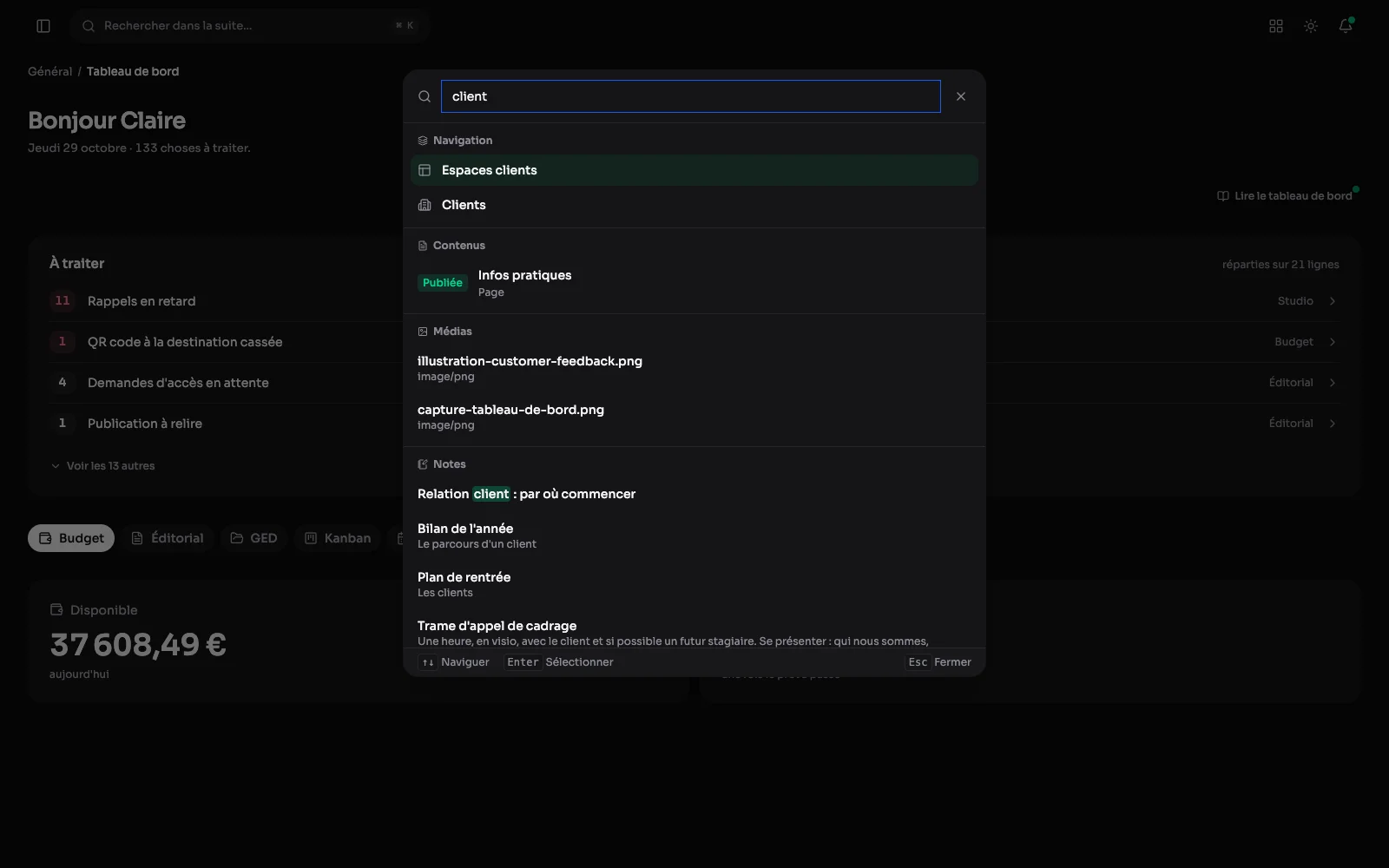Switch theme with the sun icon
The height and width of the screenshot is (868, 1389).
point(1311,26)
